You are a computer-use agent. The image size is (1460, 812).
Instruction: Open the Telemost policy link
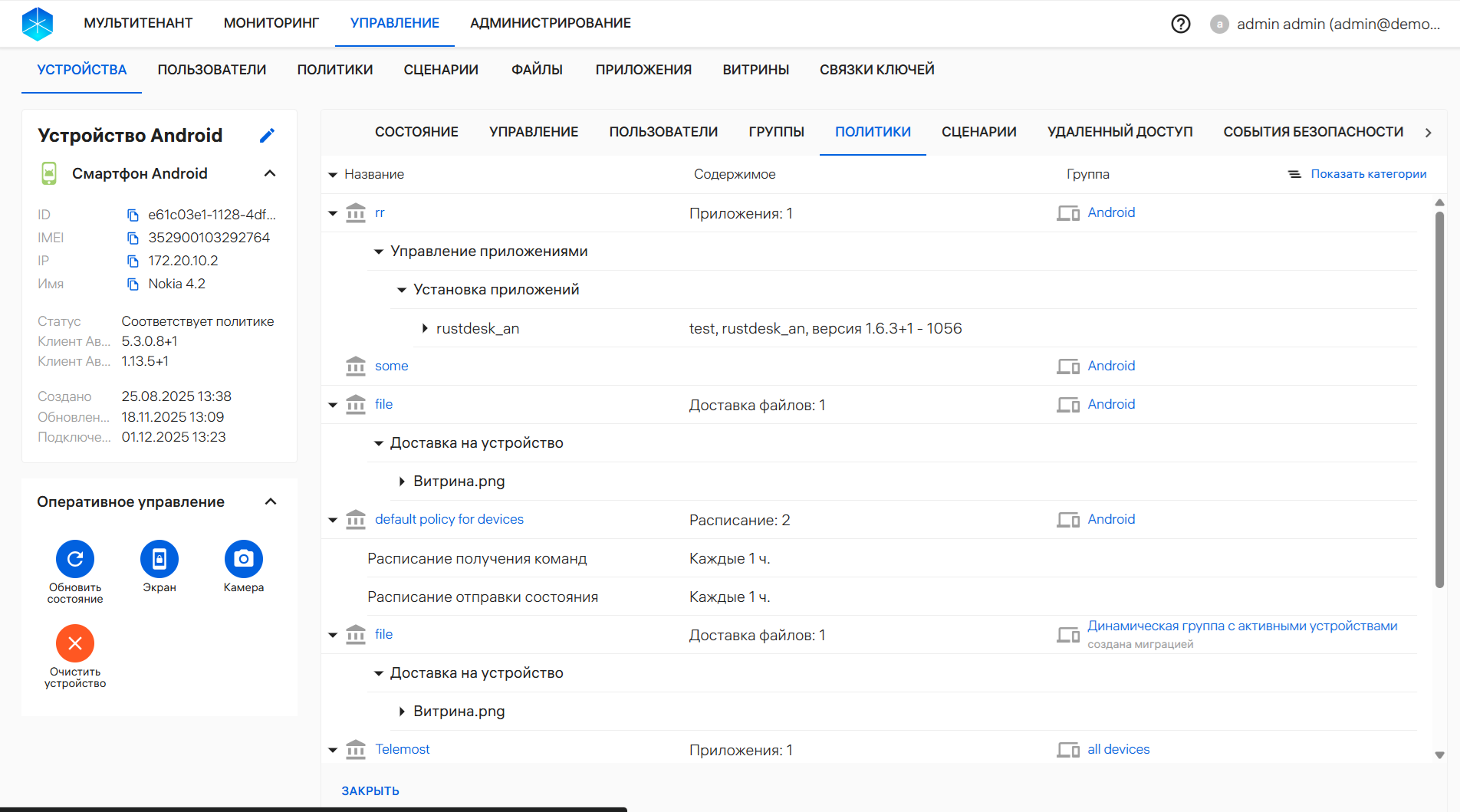pos(402,749)
